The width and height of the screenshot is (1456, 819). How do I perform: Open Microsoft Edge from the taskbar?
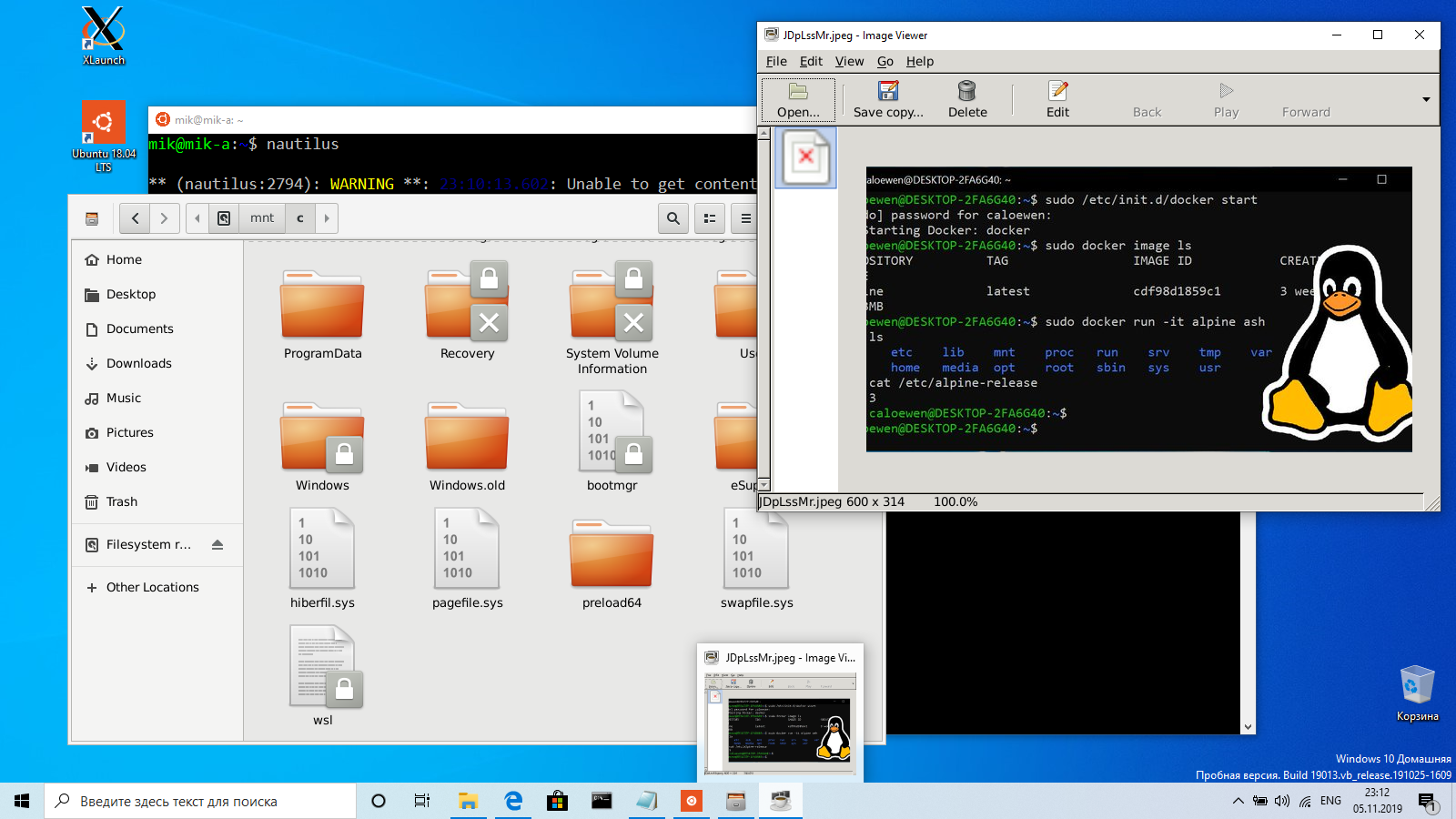tap(513, 802)
